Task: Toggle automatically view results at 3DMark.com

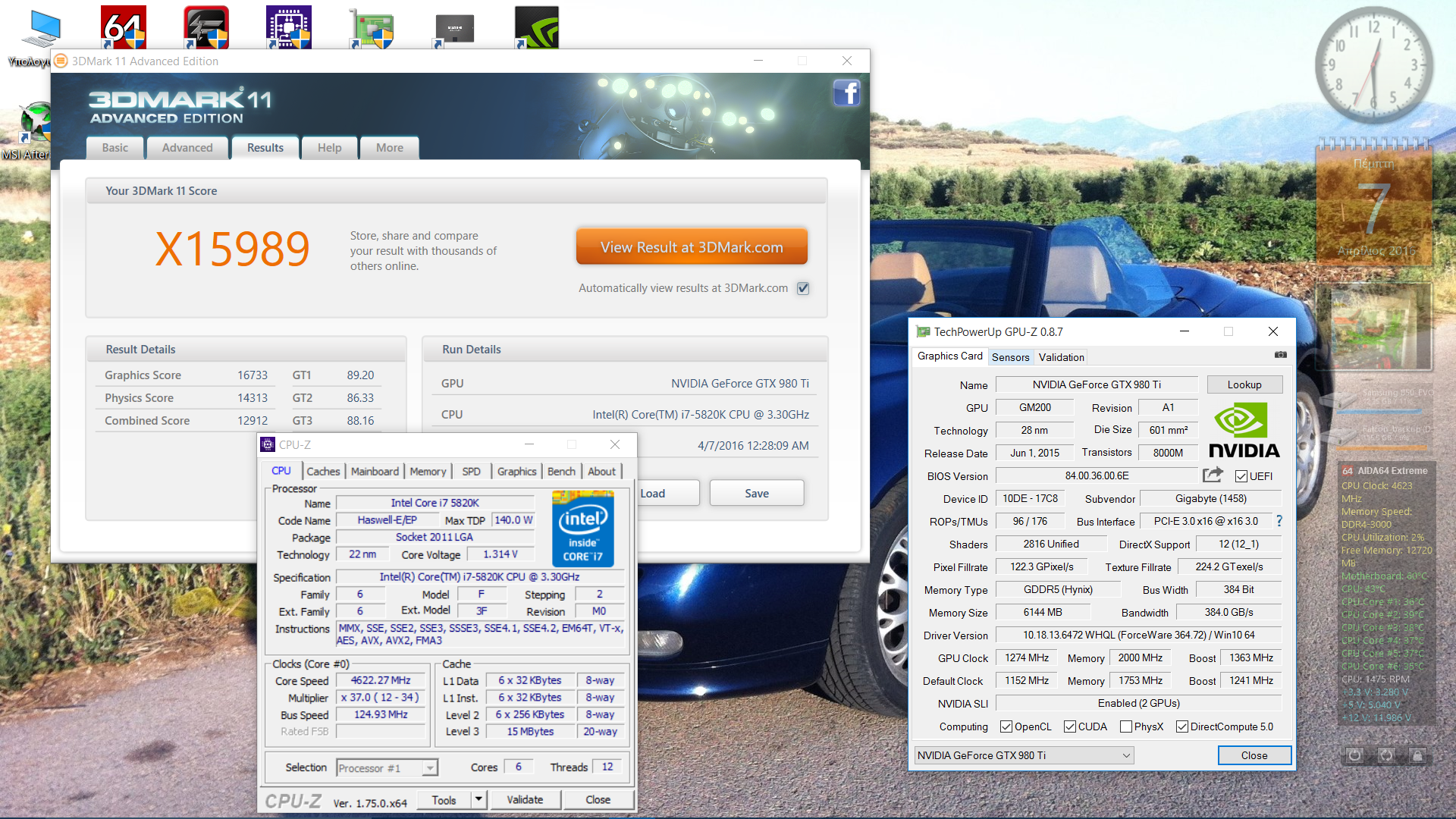Action: [803, 288]
